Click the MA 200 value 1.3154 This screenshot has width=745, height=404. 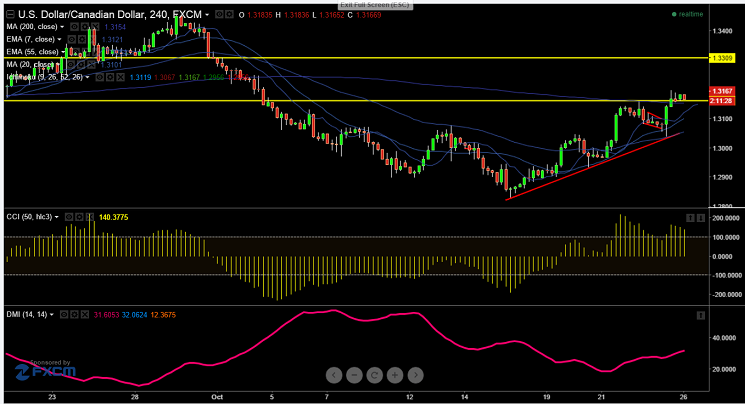pyautogui.click(x=115, y=27)
